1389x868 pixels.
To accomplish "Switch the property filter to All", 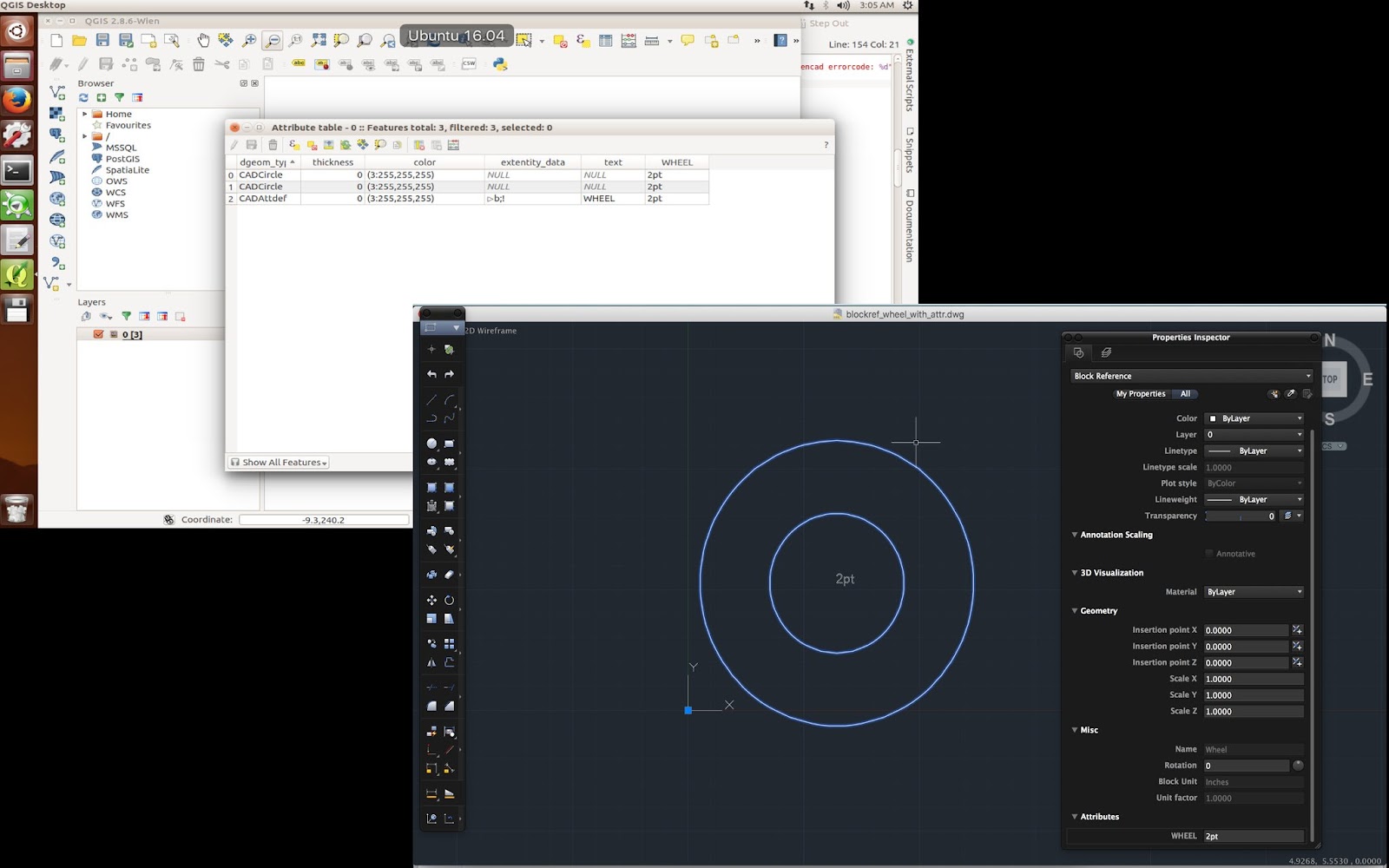I will 1185,394.
